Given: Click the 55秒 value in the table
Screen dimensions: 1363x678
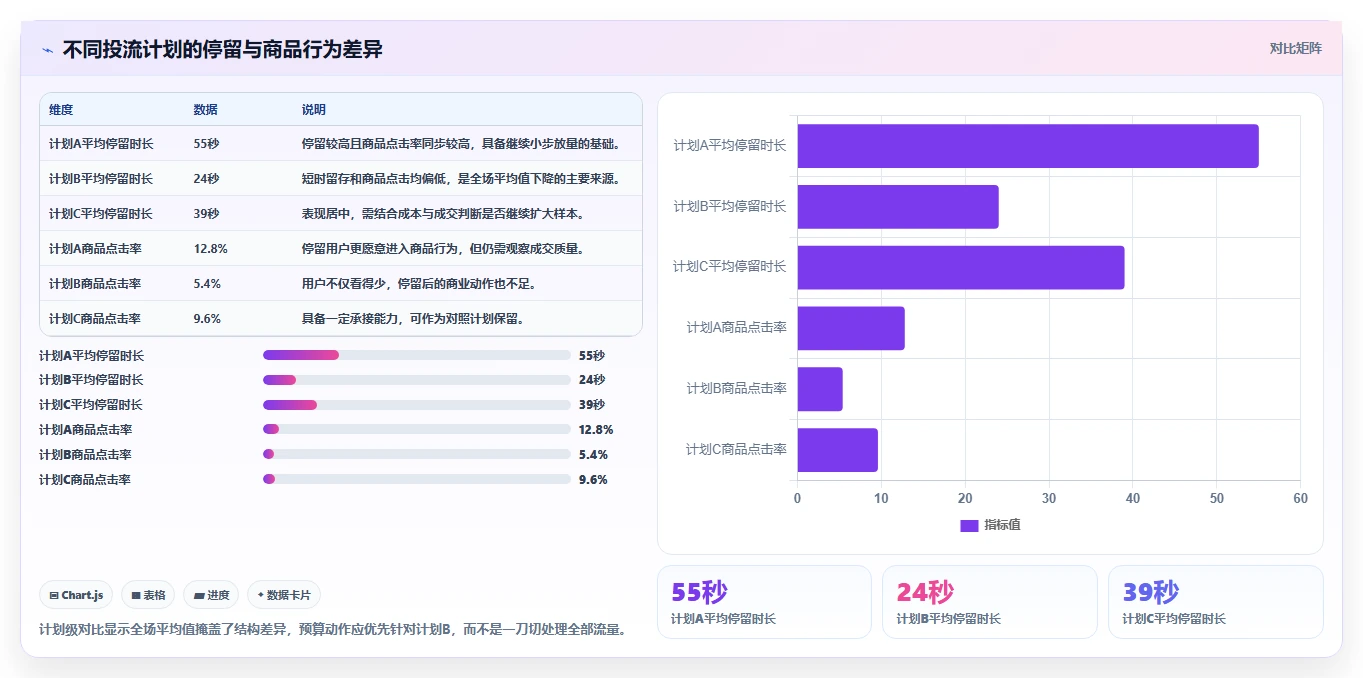Looking at the screenshot, I should point(206,144).
